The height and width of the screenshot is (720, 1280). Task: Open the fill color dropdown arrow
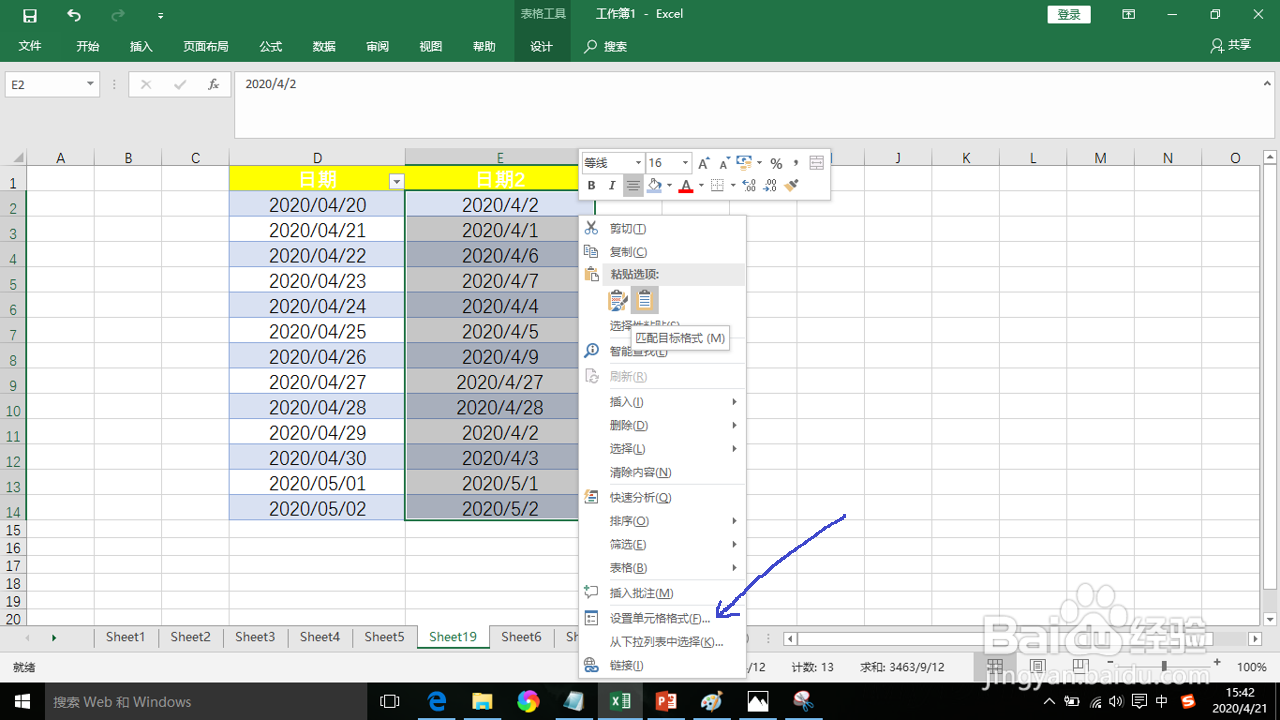669,186
